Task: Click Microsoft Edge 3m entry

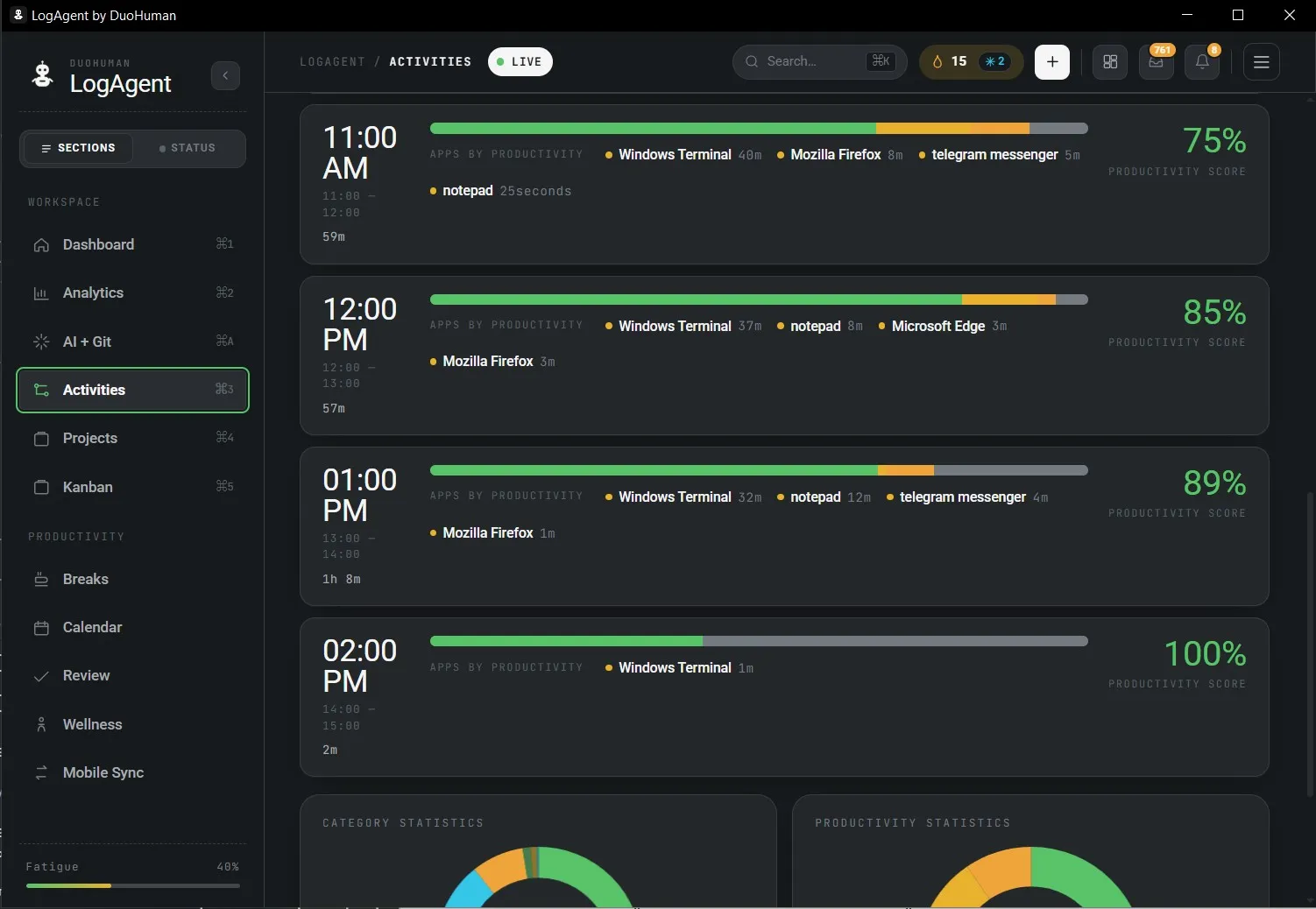Action: (x=943, y=326)
